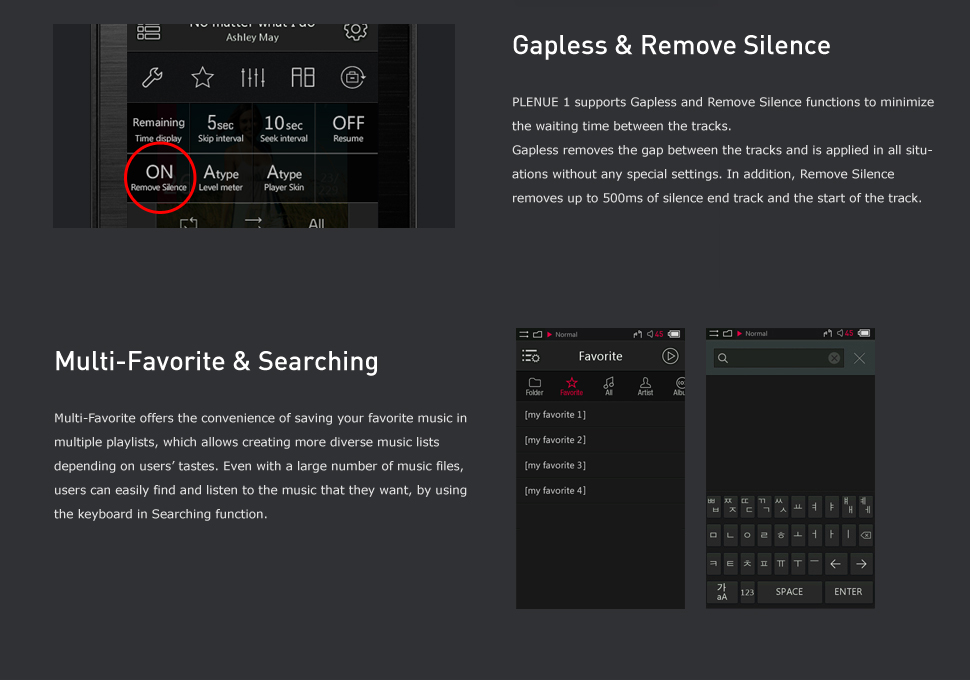970x680 pixels.
Task: Tap the ㅎ key on Korean keyboard
Action: coord(781,535)
